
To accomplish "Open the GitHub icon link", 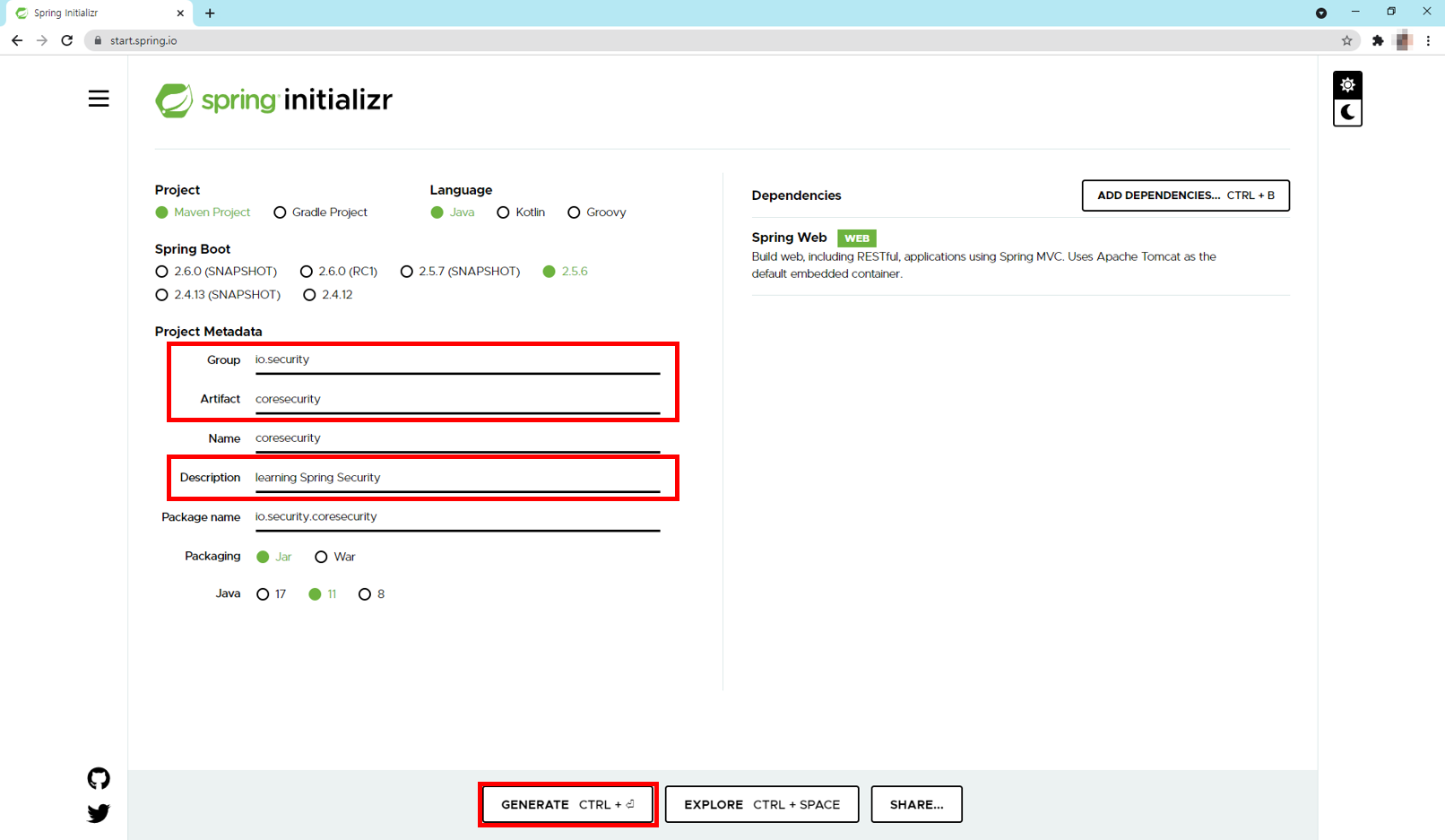I will [99, 778].
